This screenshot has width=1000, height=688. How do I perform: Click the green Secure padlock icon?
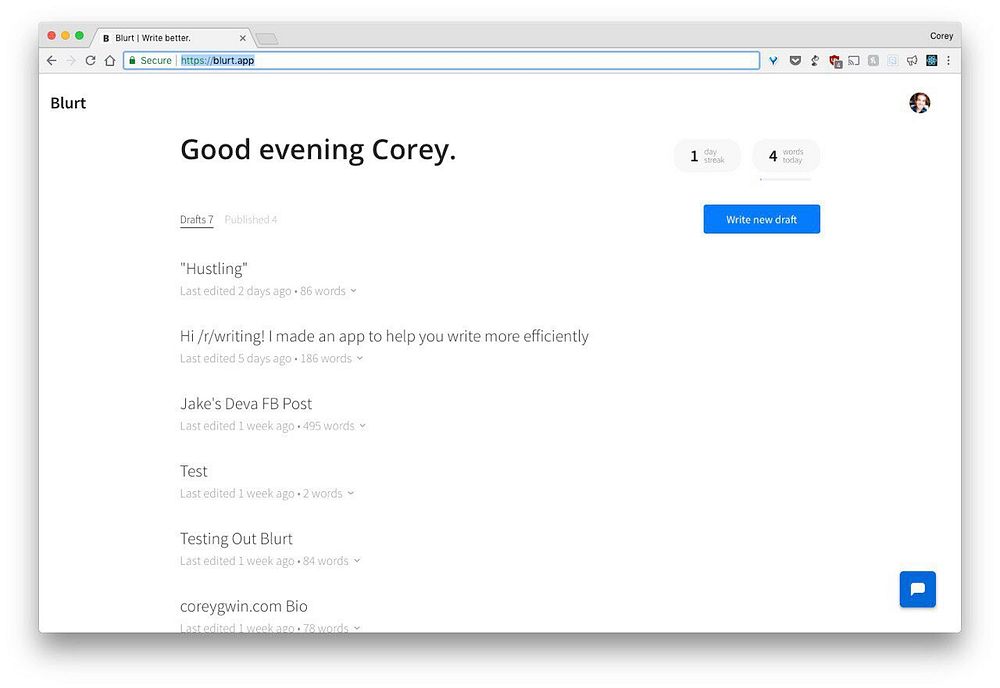point(132,60)
